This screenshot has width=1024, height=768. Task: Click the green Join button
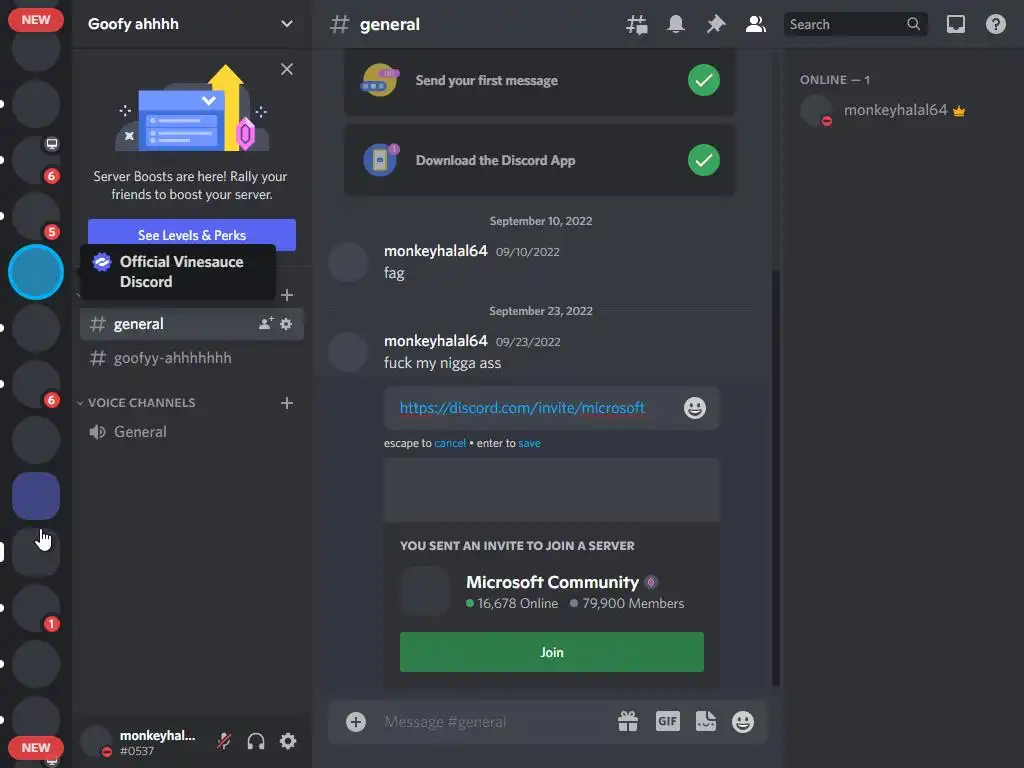[x=552, y=652]
